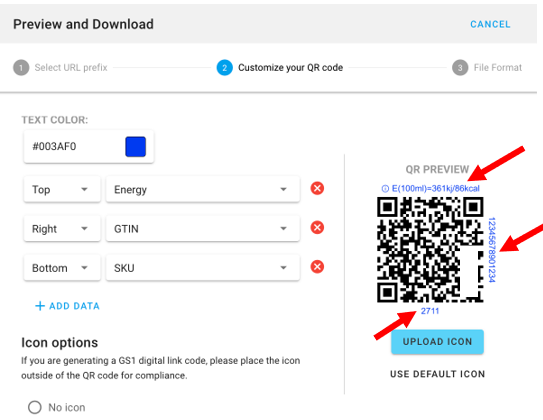Image resolution: width=543 pixels, height=420 pixels.
Task: Open the Bottom position dropdown
Action: pyautogui.click(x=62, y=268)
